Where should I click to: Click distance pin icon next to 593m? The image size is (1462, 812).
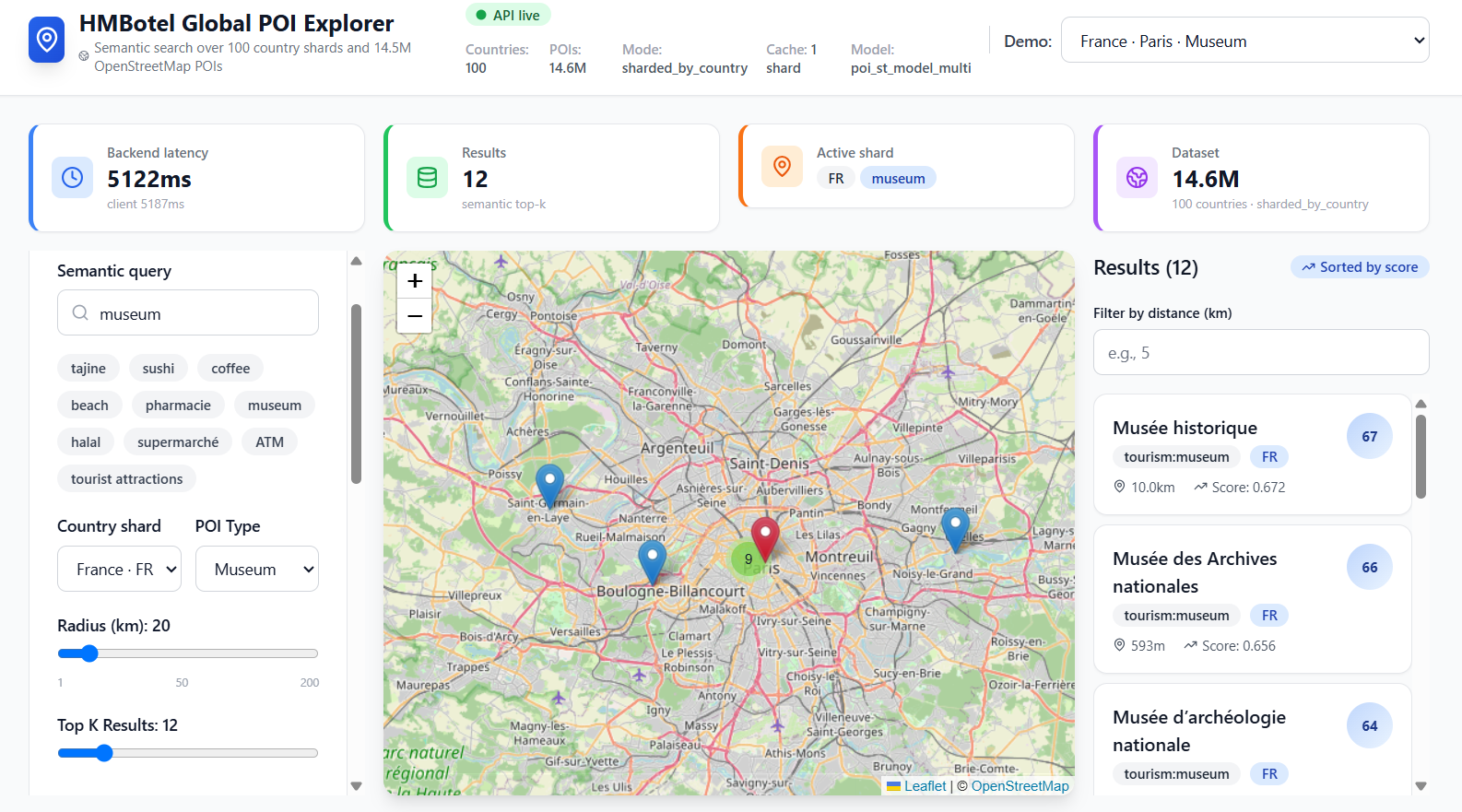(1119, 645)
